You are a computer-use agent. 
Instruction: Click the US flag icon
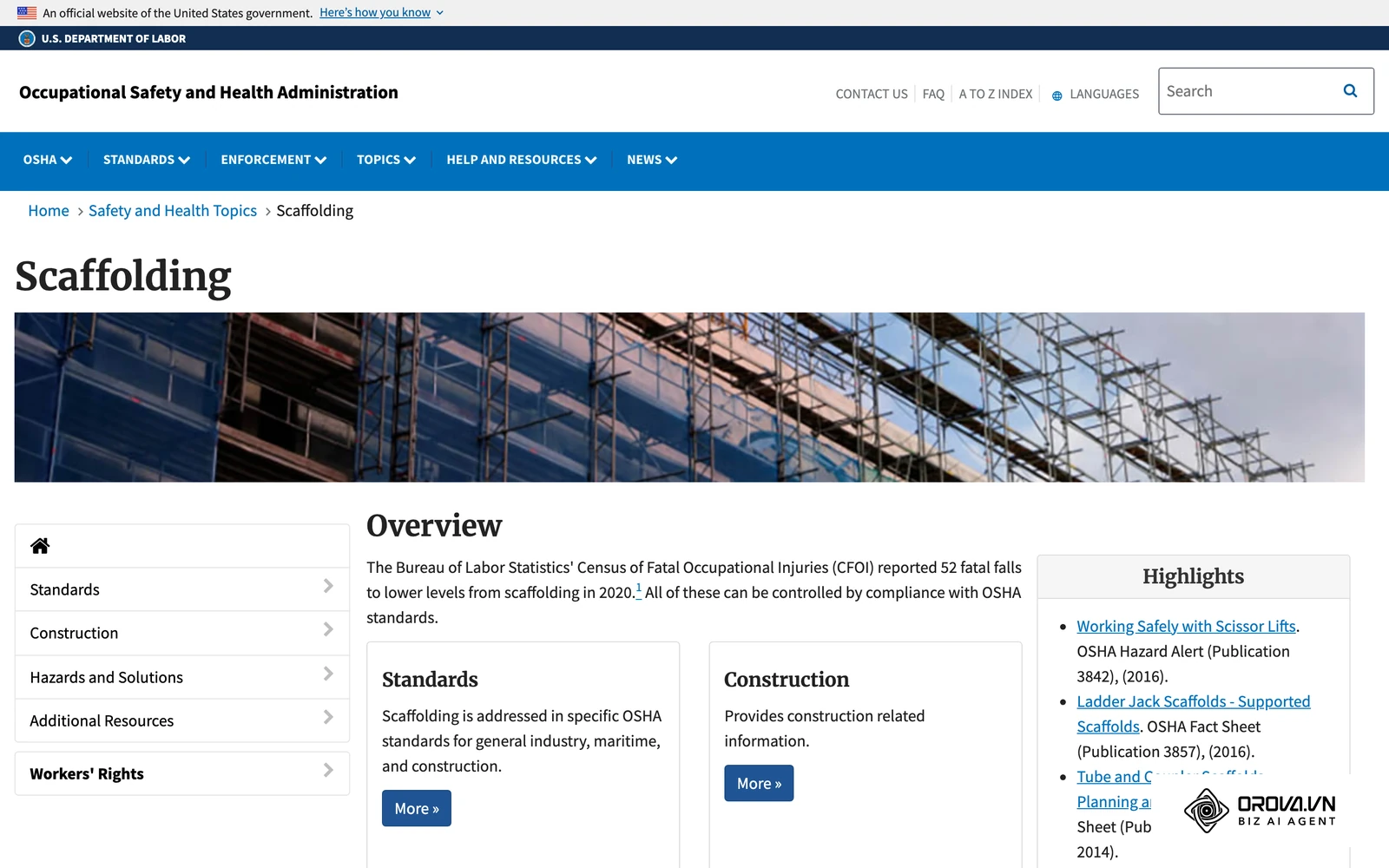click(27, 13)
